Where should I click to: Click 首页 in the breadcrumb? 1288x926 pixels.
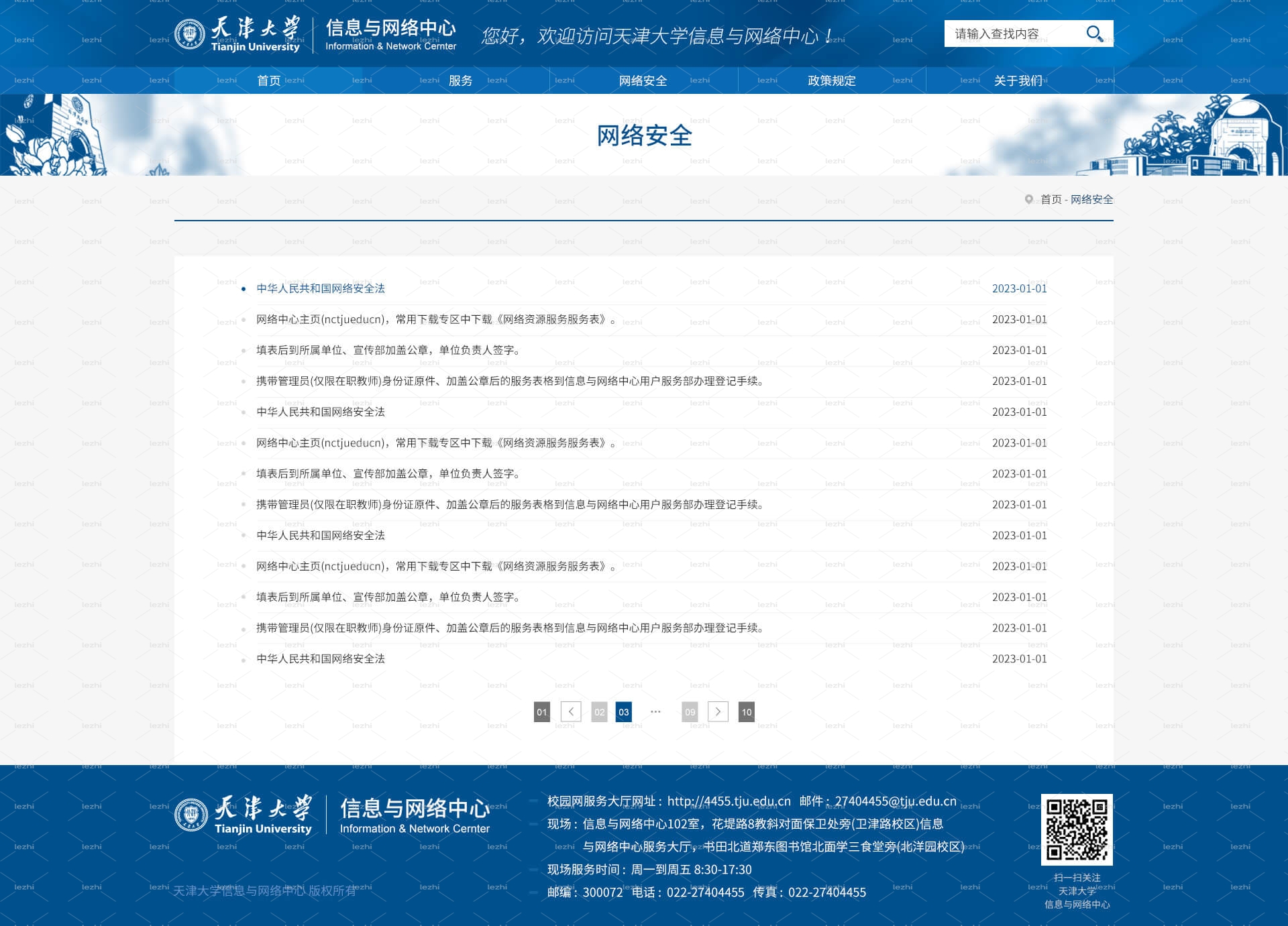click(1051, 199)
